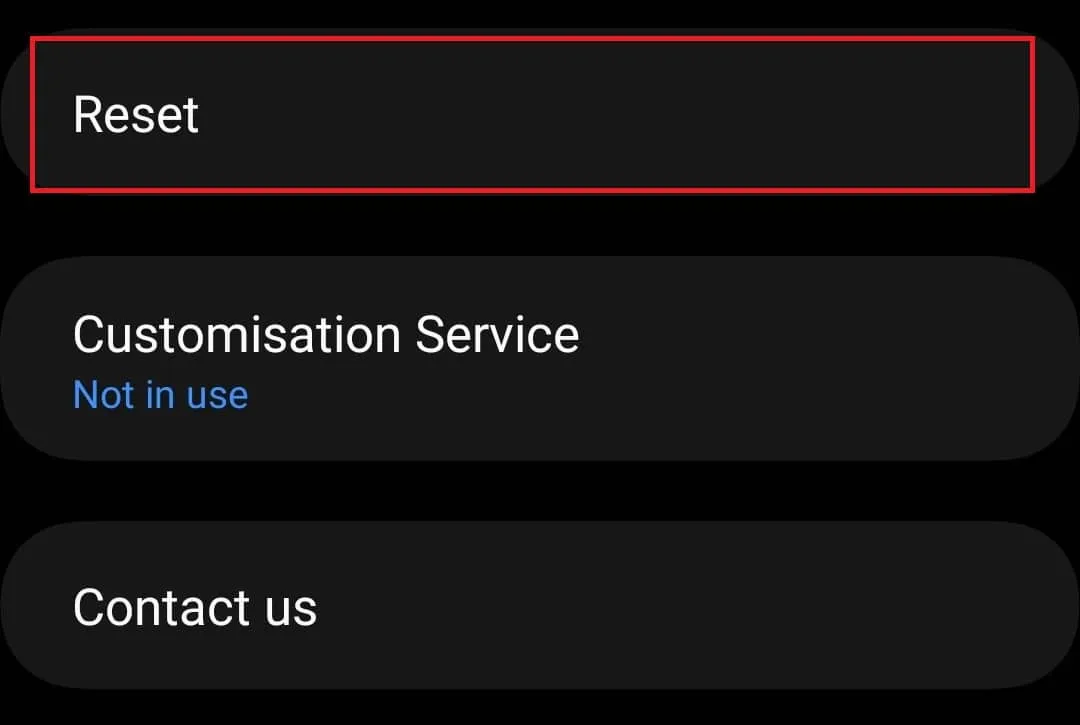Click the word 'Contact' in the last card
Screen dimensions: 1080x725
click(x=161, y=607)
